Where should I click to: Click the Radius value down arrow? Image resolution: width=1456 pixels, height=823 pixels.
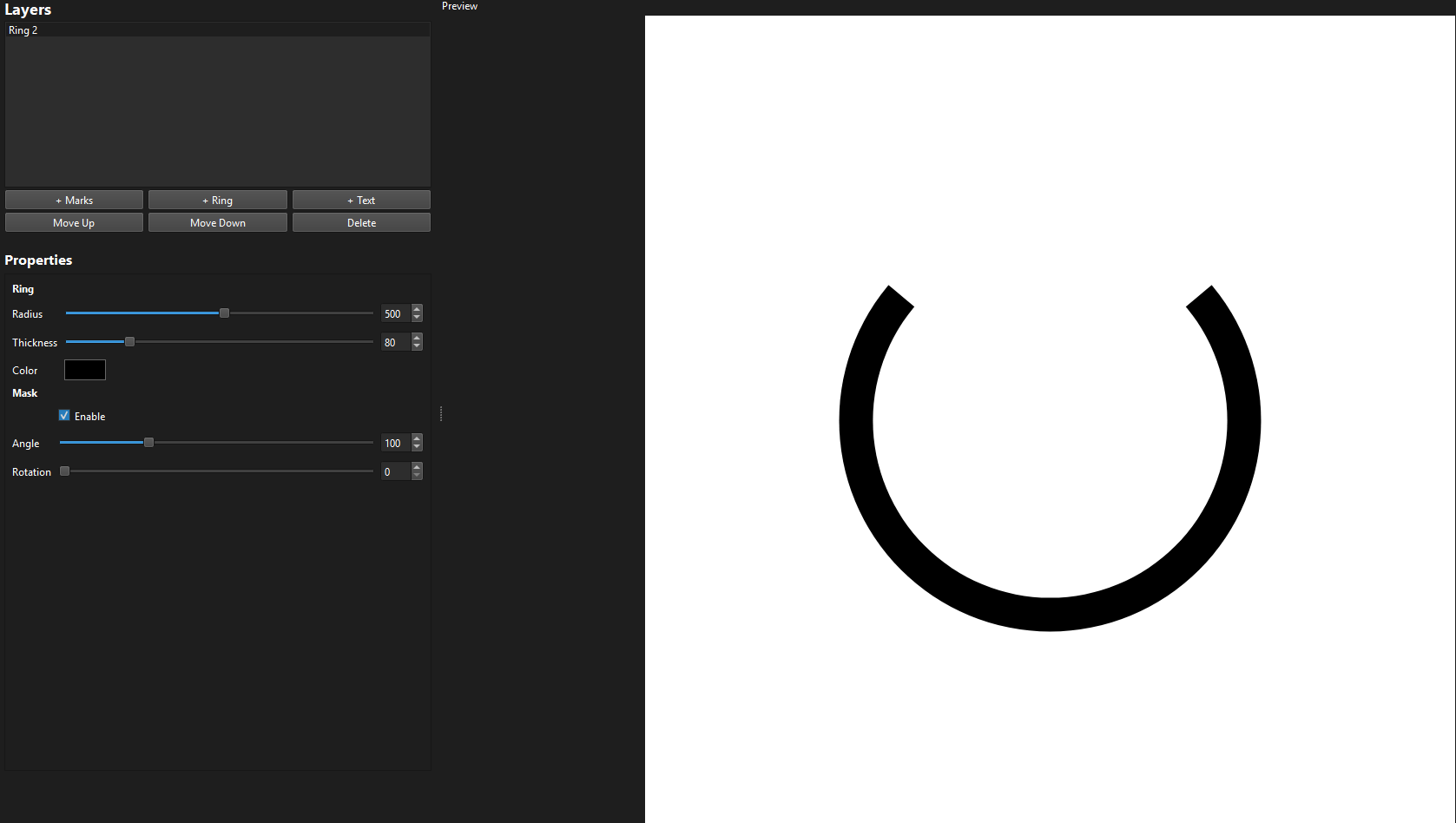[x=417, y=317]
